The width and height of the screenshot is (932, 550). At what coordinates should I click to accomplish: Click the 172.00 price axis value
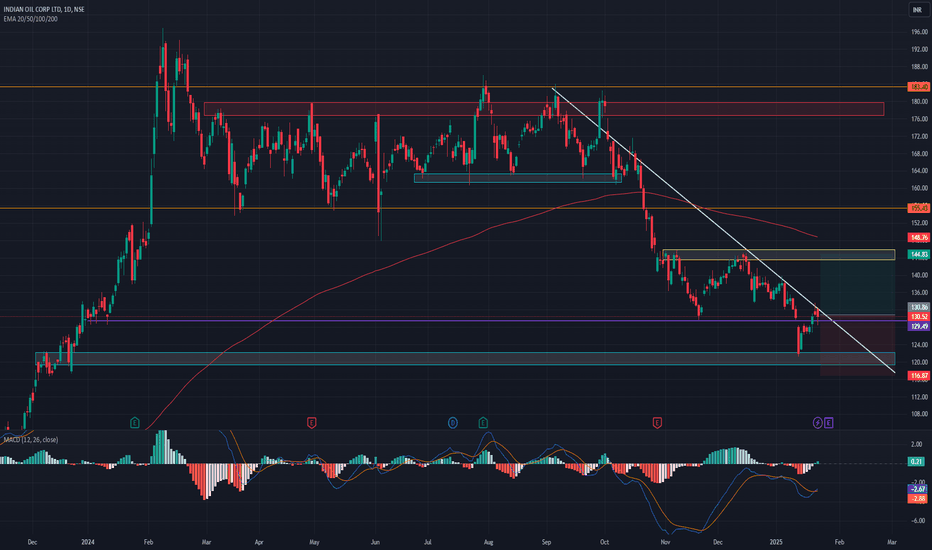(919, 136)
